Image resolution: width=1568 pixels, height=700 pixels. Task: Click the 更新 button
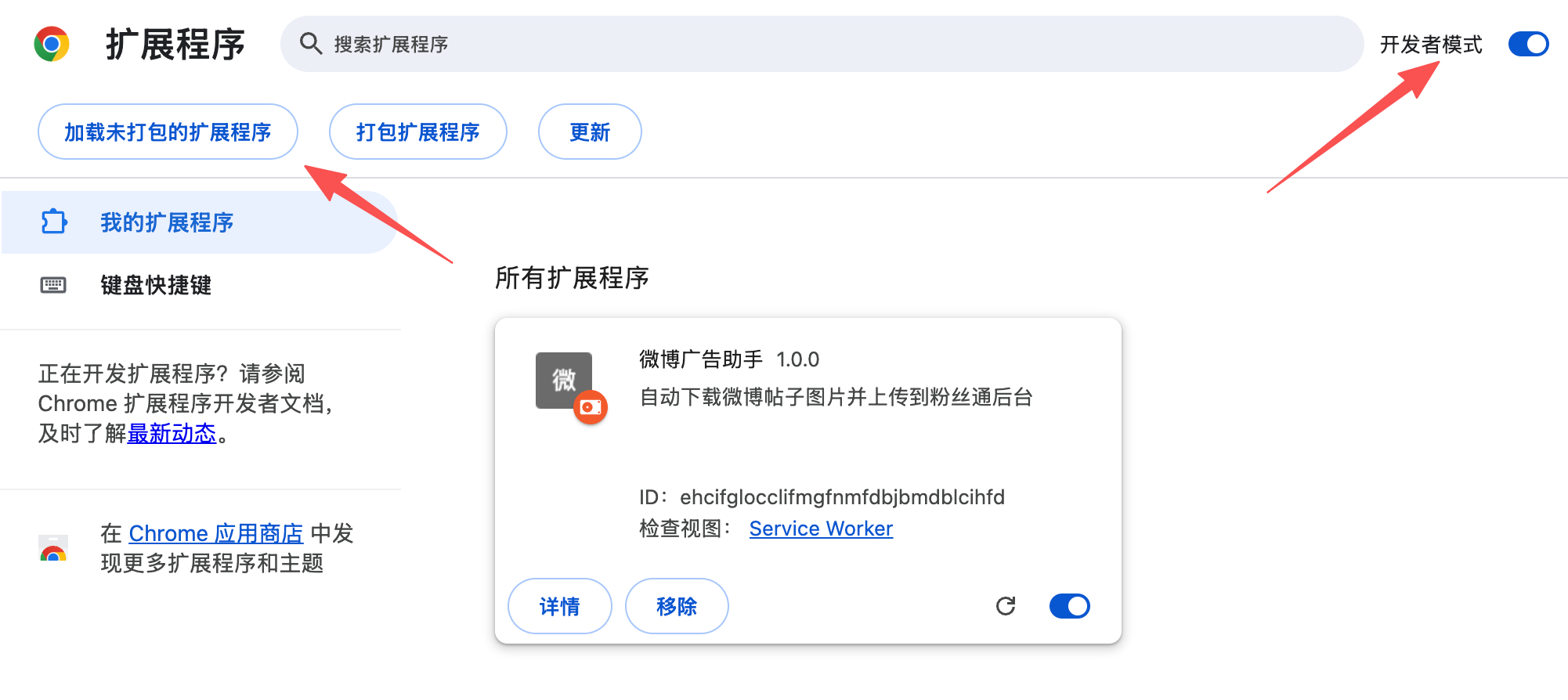[x=589, y=132]
